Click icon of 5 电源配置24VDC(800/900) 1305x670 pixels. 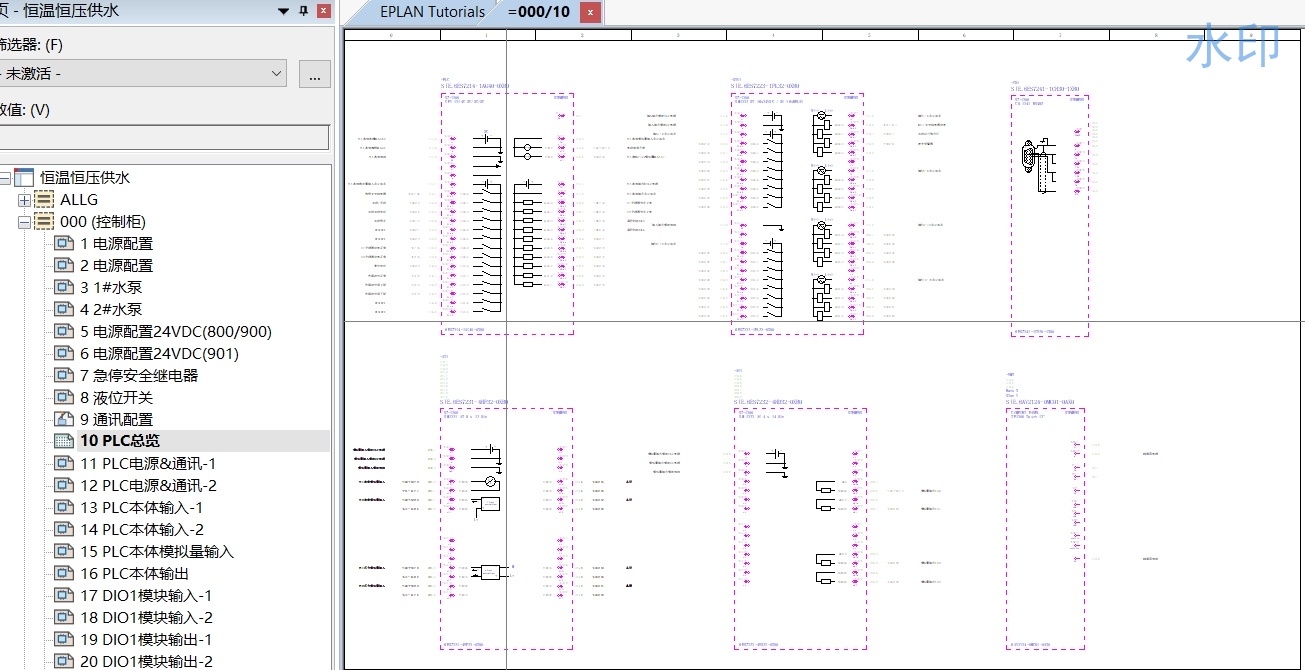pos(65,331)
